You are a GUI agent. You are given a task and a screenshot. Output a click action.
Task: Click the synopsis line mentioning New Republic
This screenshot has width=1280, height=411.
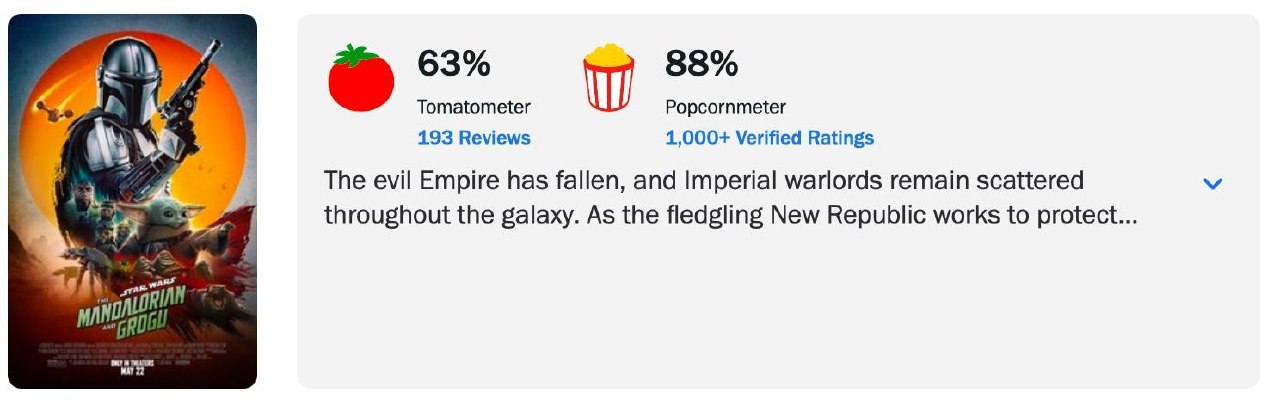(730, 215)
